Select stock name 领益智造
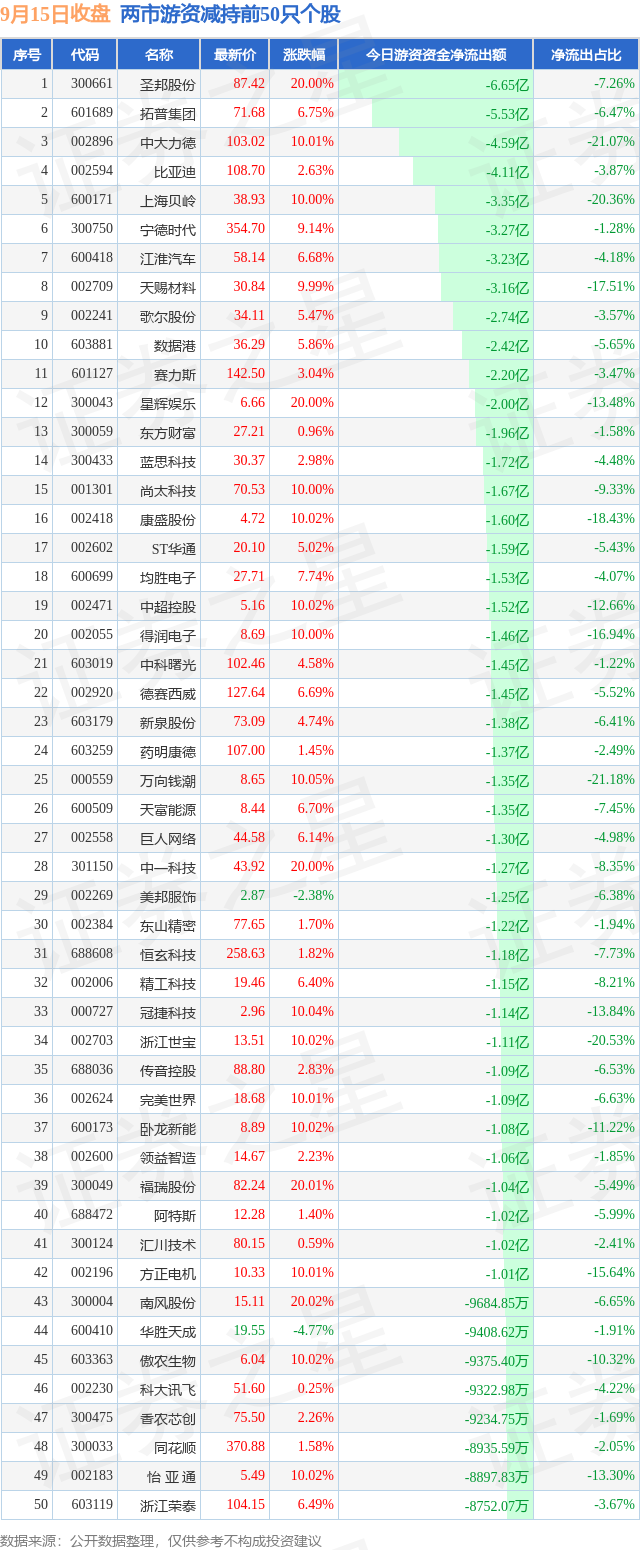Viewport: 640px width, 1550px height. point(168,1157)
